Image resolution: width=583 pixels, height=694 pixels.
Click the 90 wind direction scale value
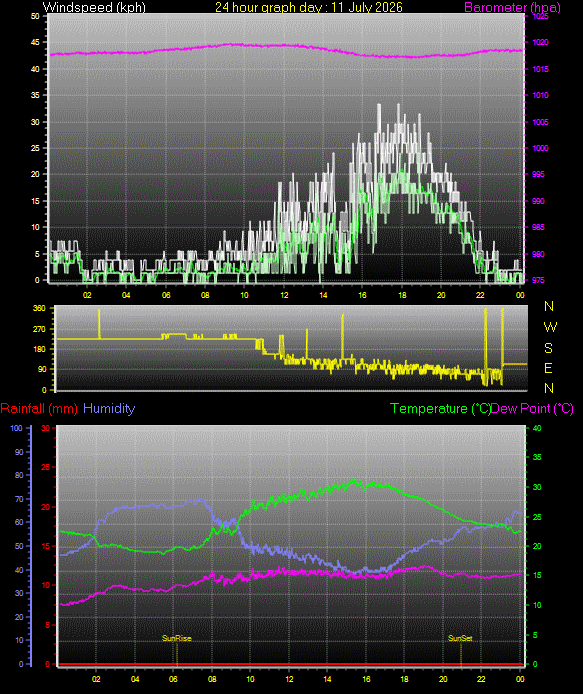coord(42,369)
